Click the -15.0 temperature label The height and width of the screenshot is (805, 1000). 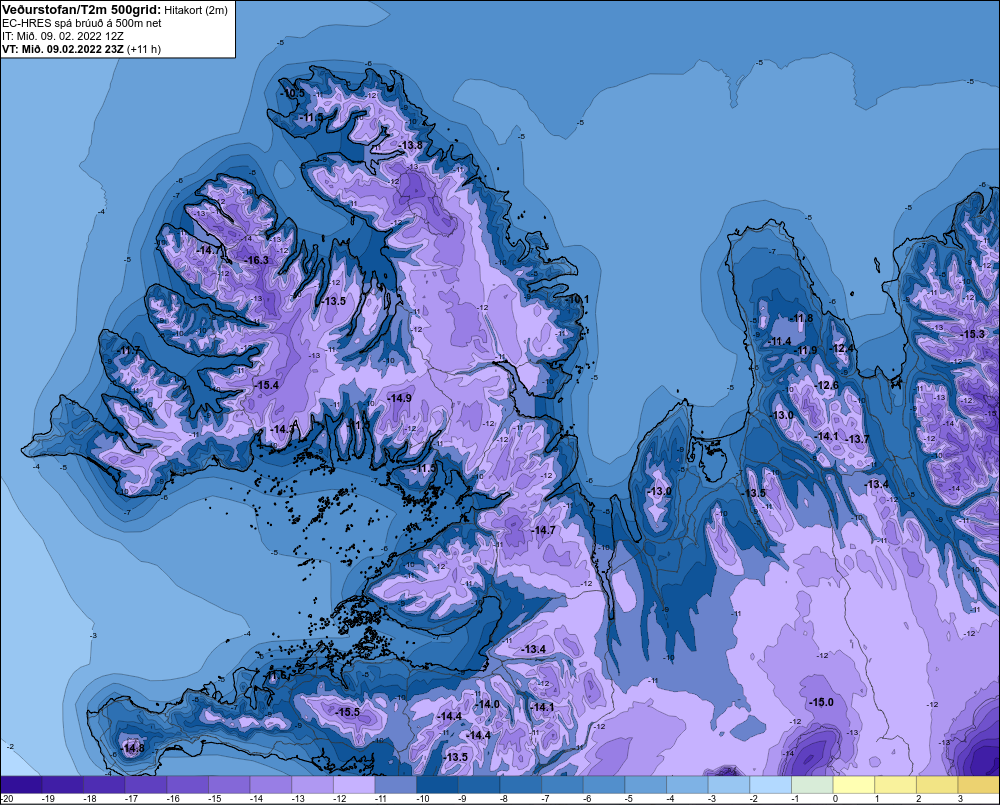click(821, 702)
